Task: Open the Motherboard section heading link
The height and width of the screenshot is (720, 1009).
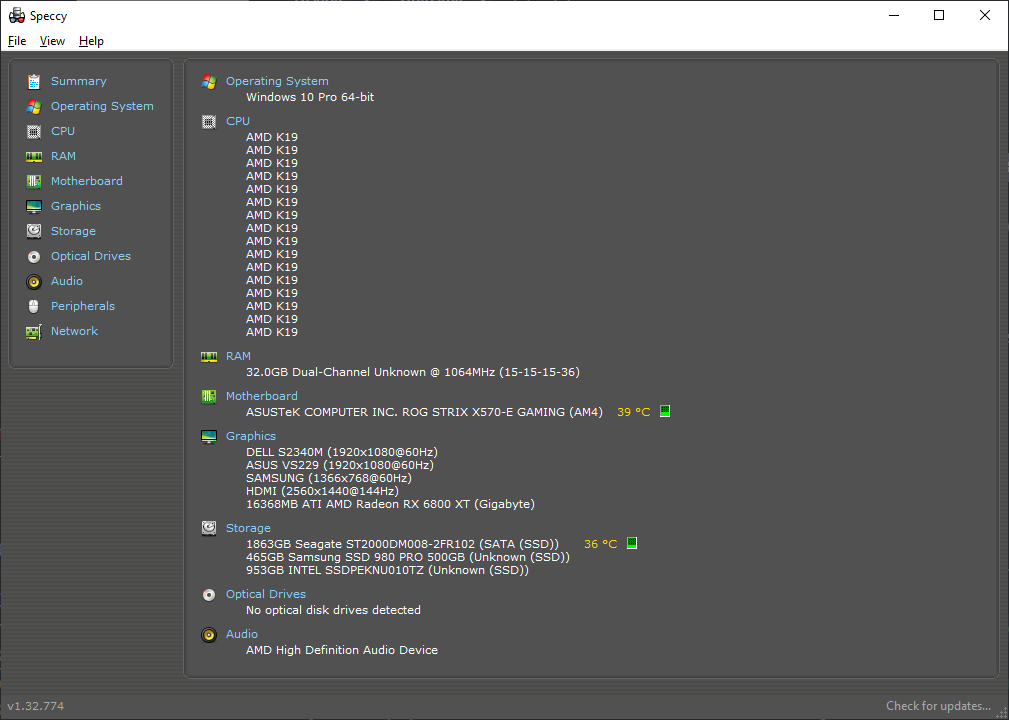Action: [261, 396]
